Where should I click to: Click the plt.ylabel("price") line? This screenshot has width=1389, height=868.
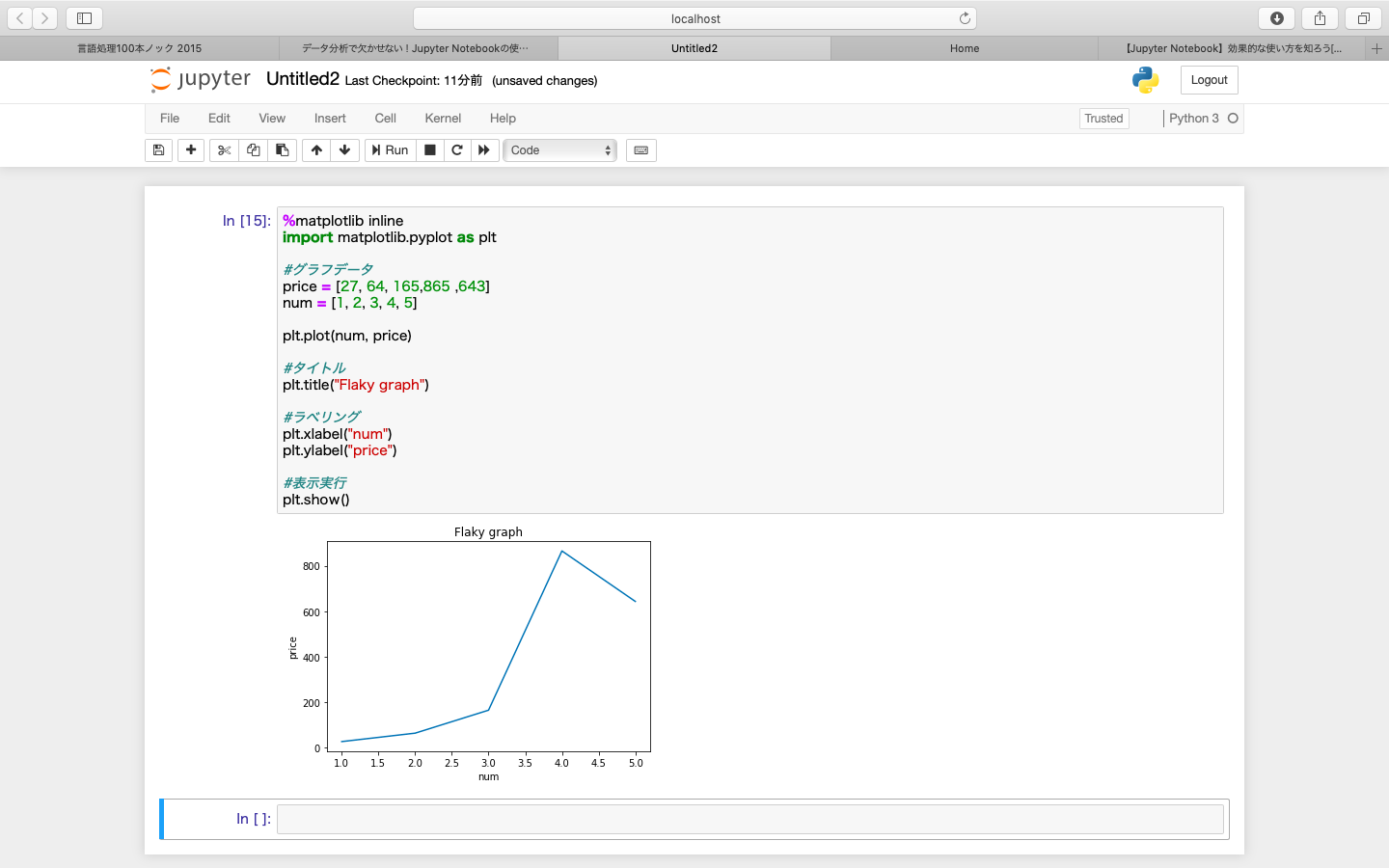(340, 450)
